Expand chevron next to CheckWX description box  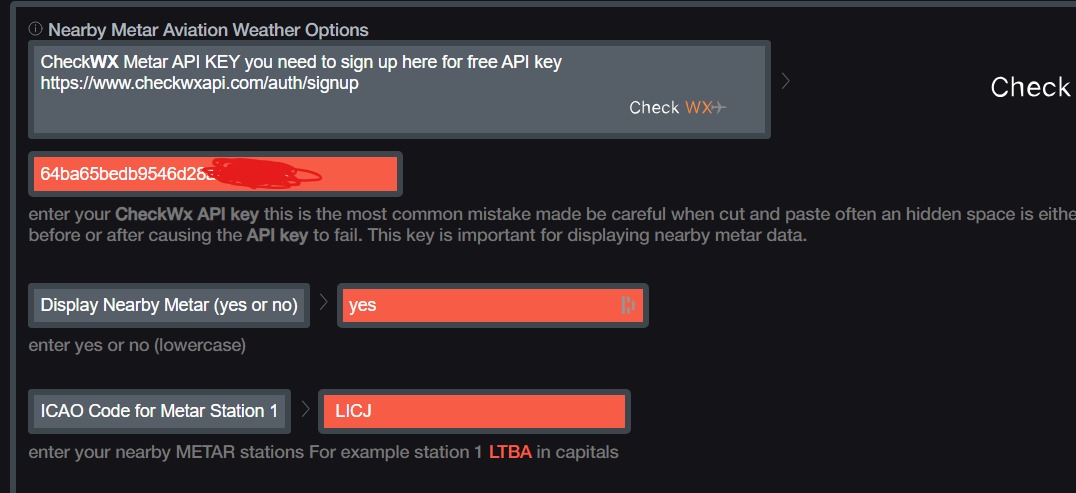coord(786,81)
